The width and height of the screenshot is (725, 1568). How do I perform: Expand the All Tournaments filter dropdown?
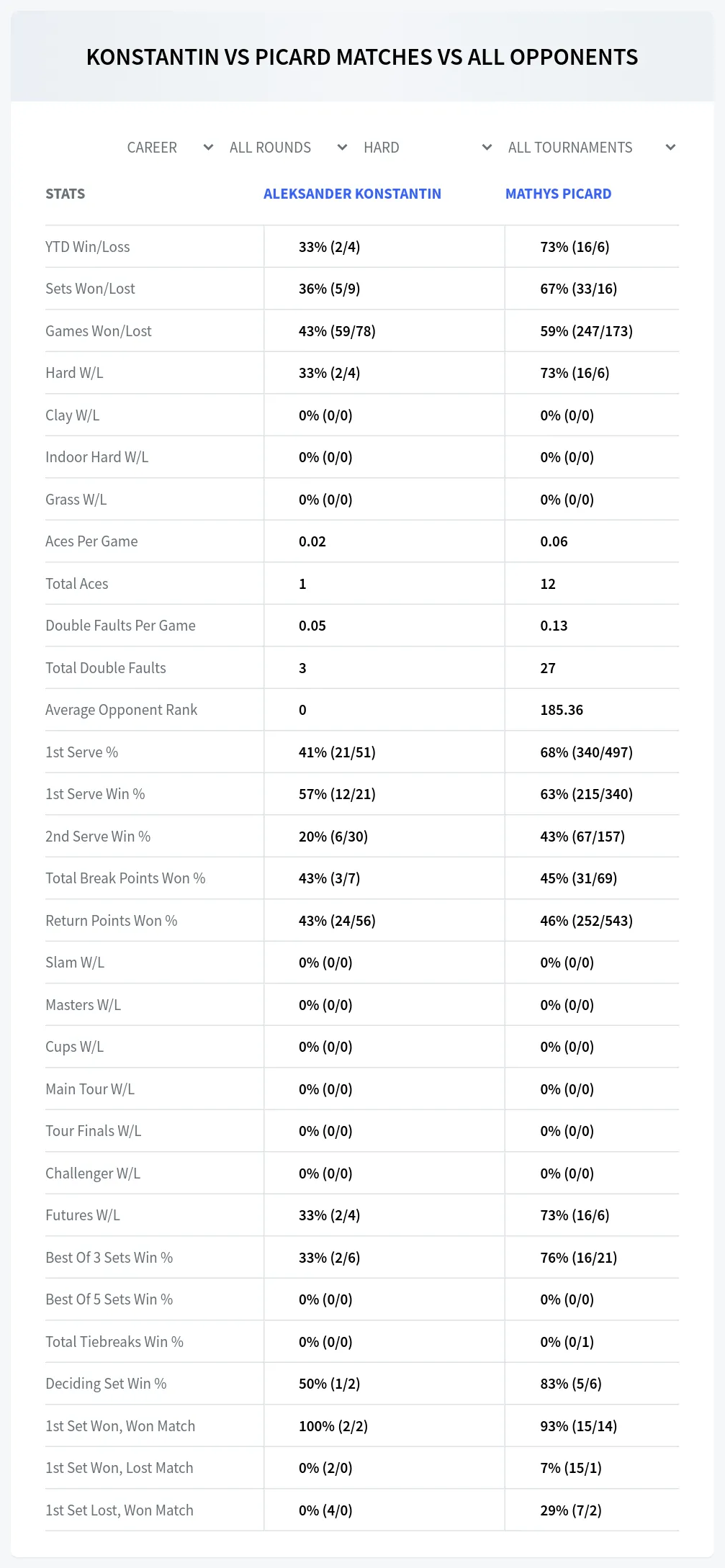[x=592, y=148]
